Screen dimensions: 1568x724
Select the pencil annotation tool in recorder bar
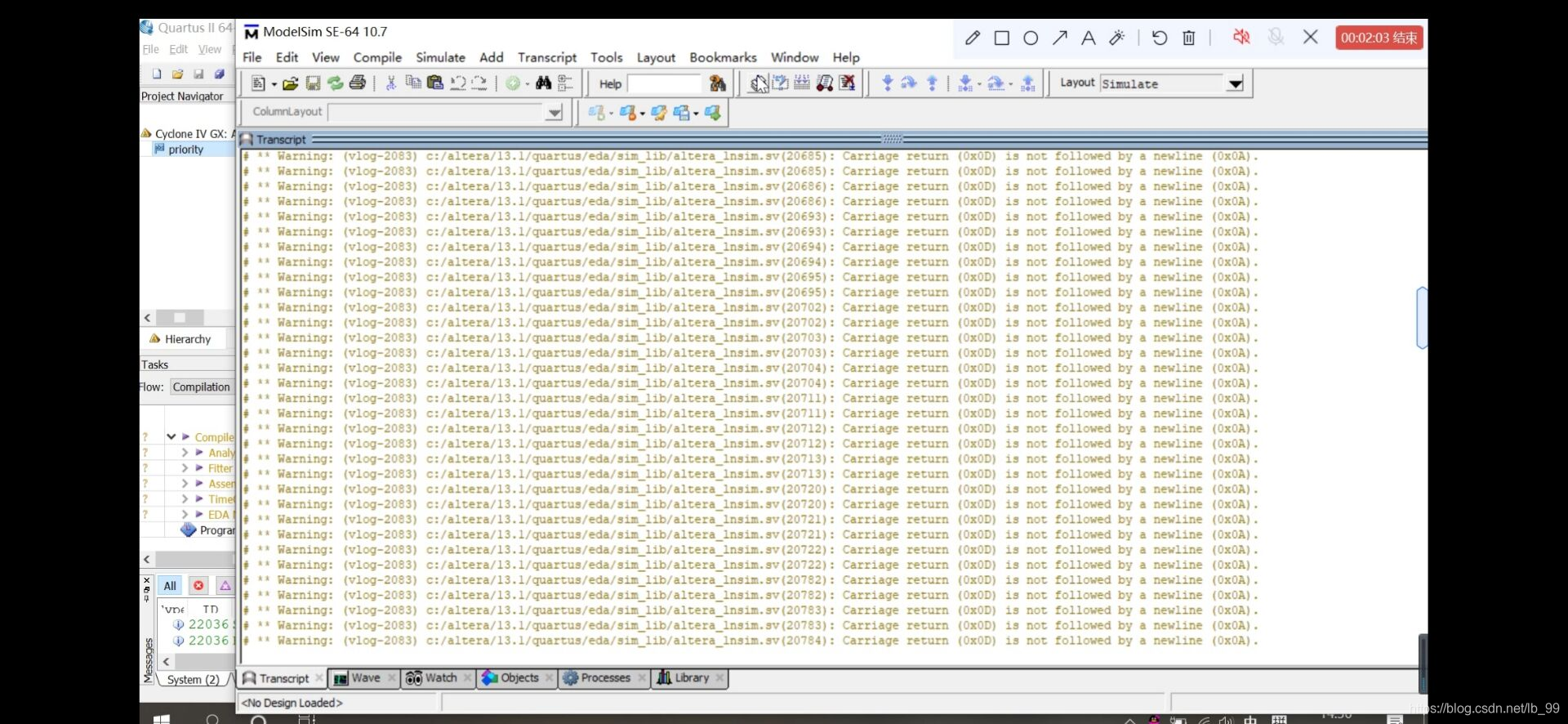(x=973, y=38)
